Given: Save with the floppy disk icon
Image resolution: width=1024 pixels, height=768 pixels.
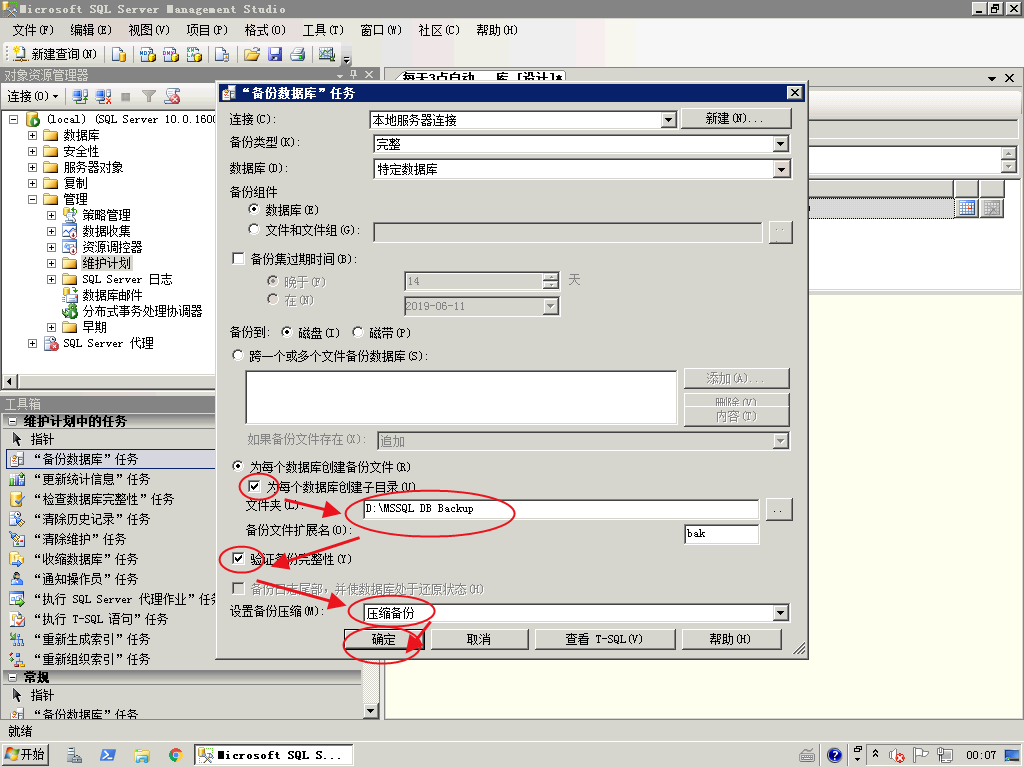Looking at the screenshot, I should (275, 54).
